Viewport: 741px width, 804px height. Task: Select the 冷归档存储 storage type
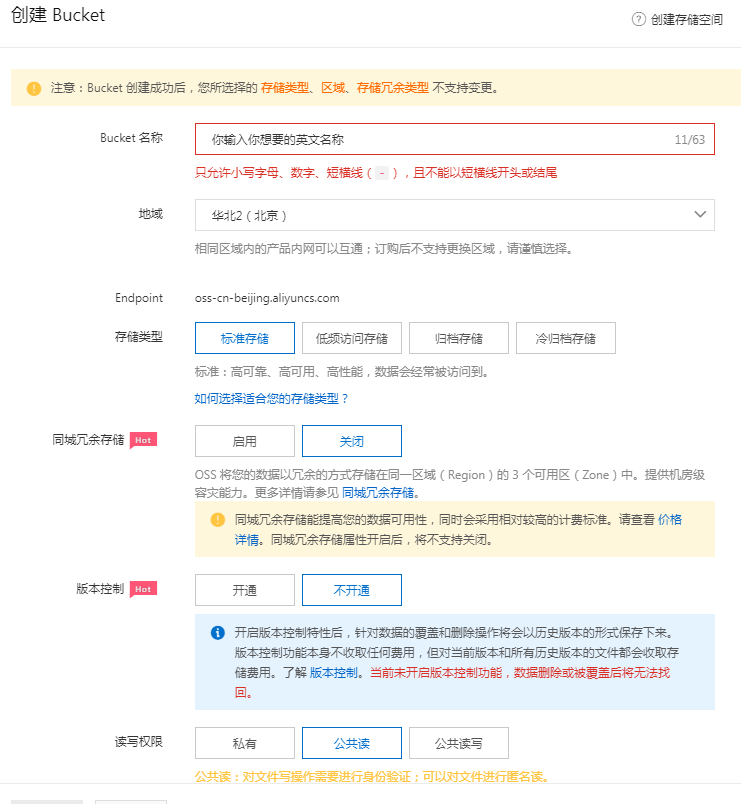(565, 338)
